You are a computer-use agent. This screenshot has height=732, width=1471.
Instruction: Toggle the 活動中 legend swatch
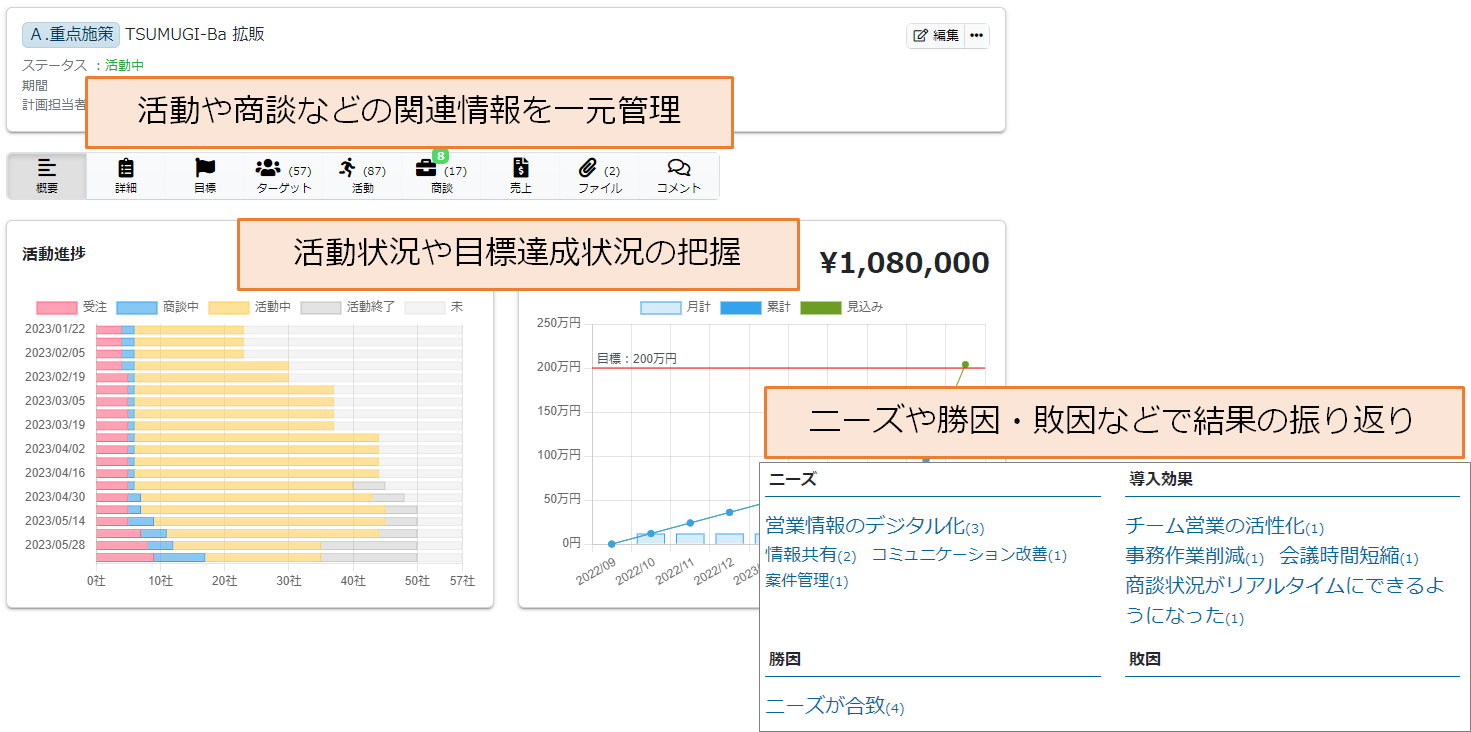point(228,307)
